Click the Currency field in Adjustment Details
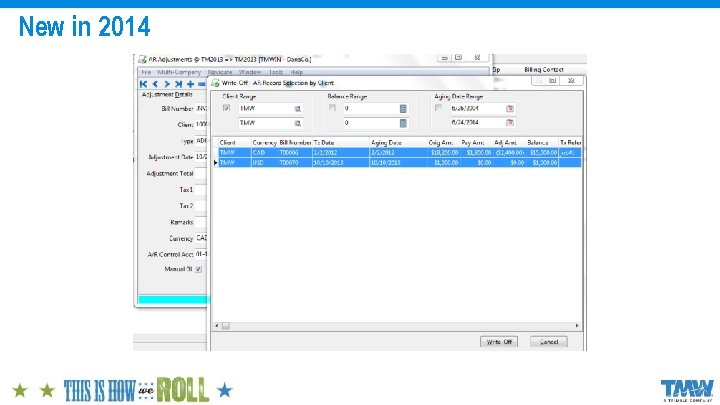Viewport: 720px width, 405px height. click(201, 238)
